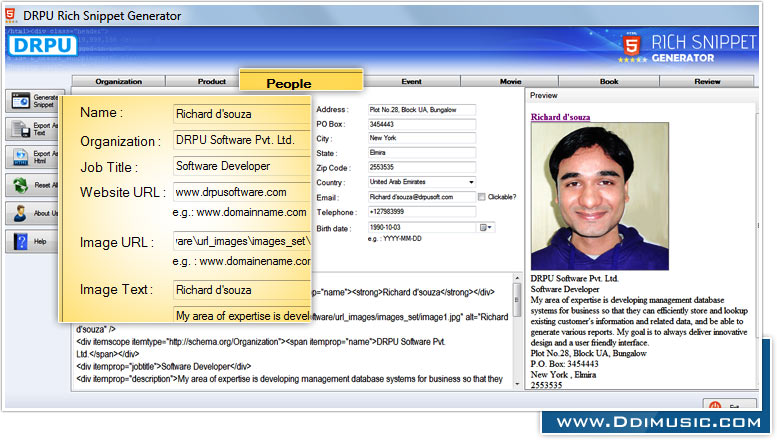Open About Us via person icon
Screen dimensions: 777x440
coord(20,213)
